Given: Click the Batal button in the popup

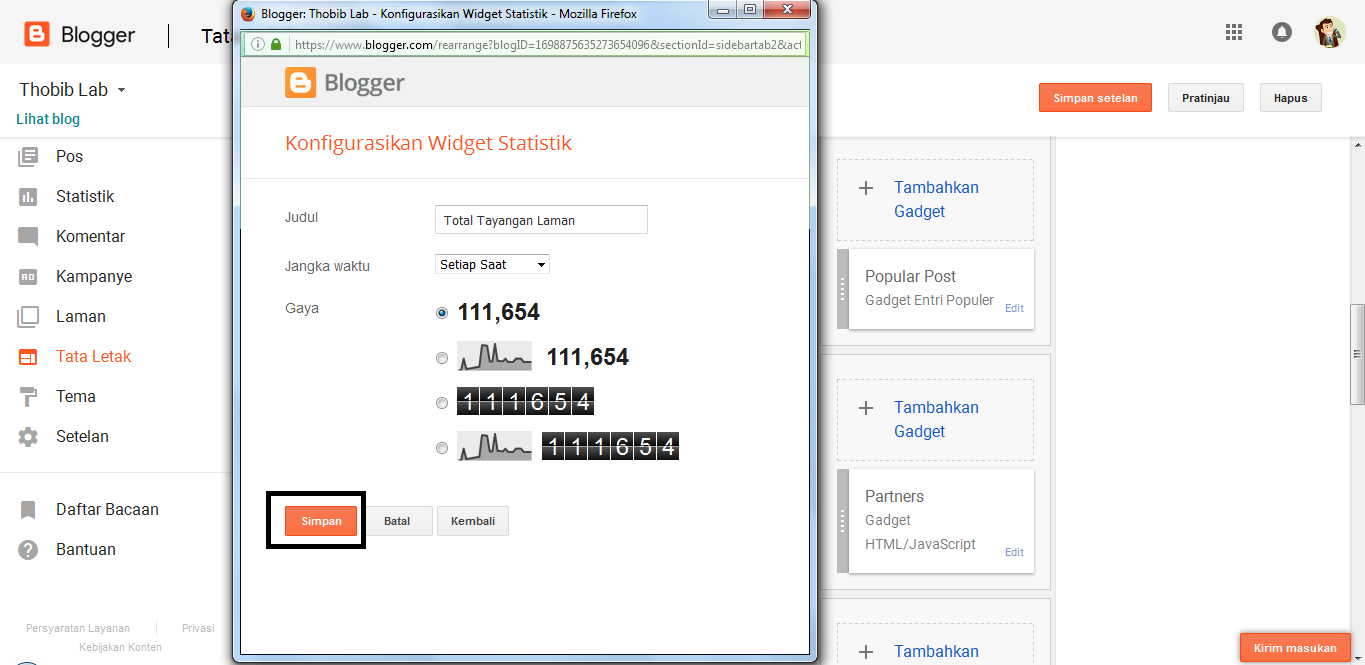Looking at the screenshot, I should pyautogui.click(x=397, y=521).
